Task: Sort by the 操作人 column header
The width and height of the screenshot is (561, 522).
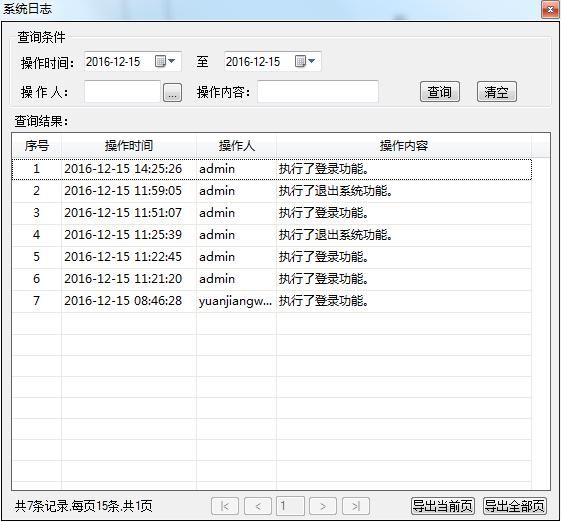Action: (x=236, y=146)
